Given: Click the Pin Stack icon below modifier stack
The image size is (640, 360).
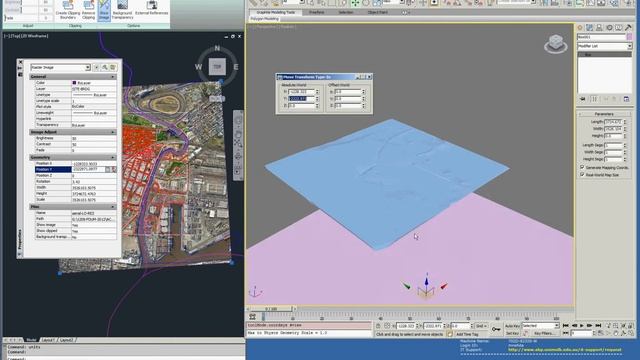Looking at the screenshot, I should [x=582, y=99].
